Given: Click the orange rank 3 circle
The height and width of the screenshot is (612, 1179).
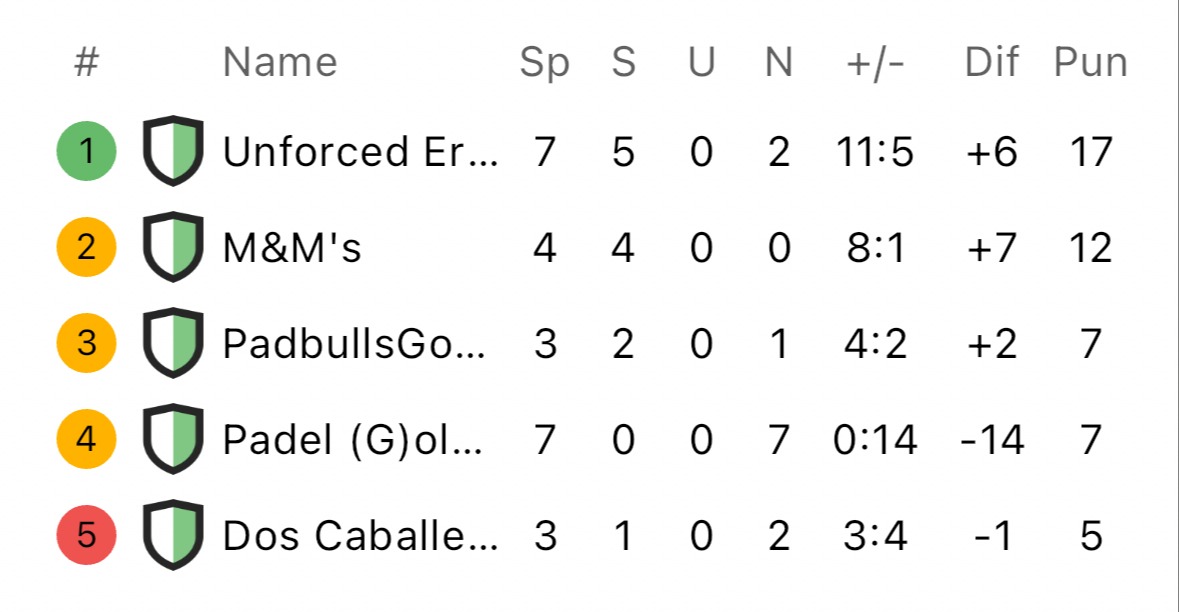Looking at the screenshot, I should point(86,343).
